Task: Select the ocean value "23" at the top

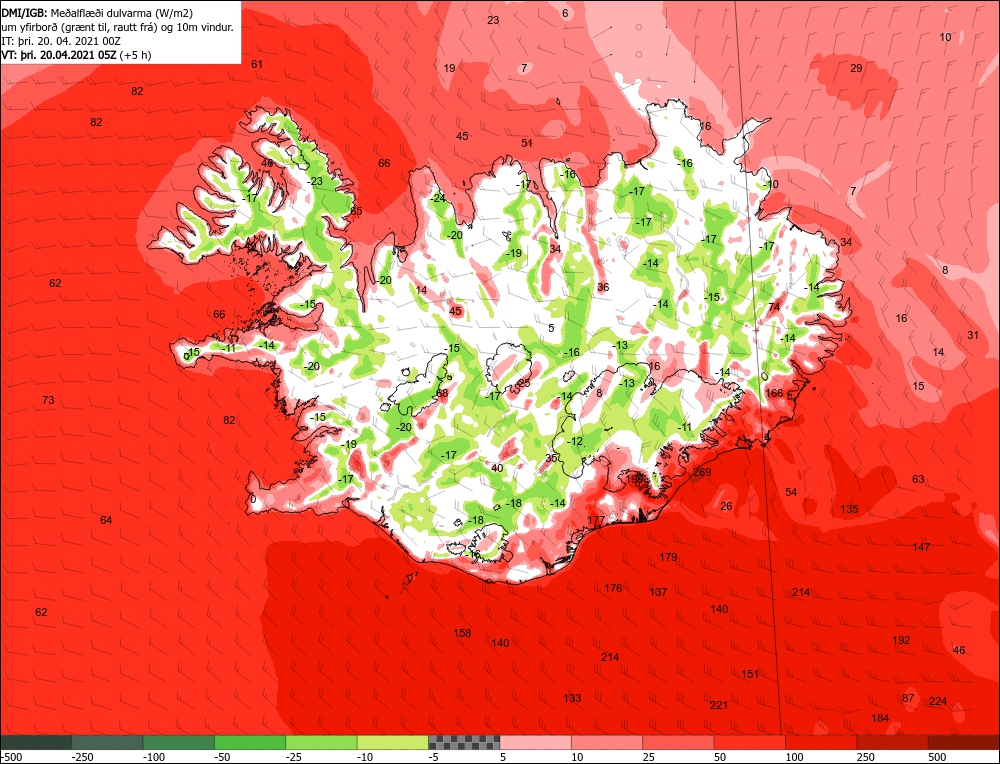Action: coord(493,20)
